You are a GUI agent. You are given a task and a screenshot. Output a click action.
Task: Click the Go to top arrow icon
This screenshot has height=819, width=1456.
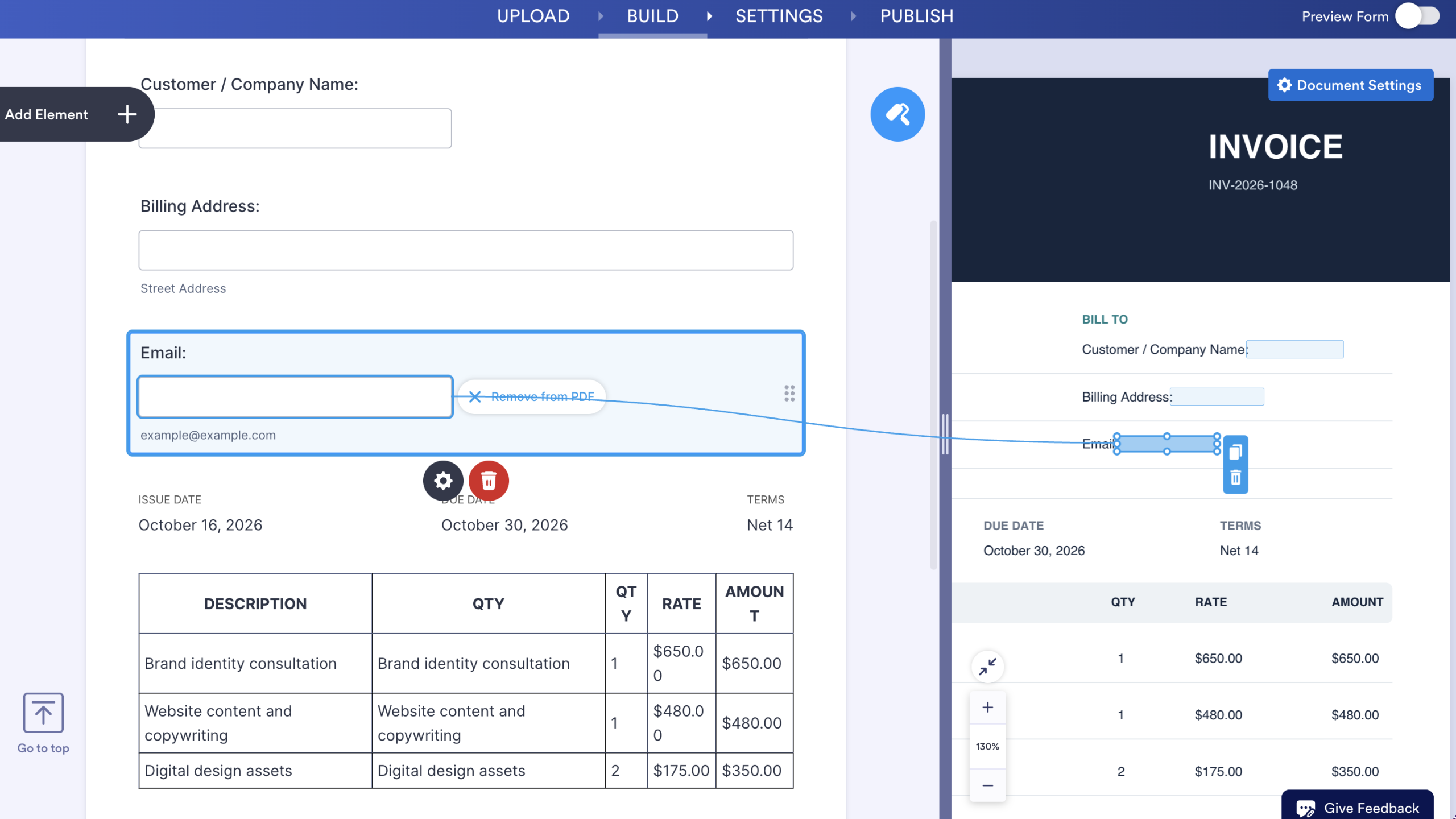[x=43, y=713]
